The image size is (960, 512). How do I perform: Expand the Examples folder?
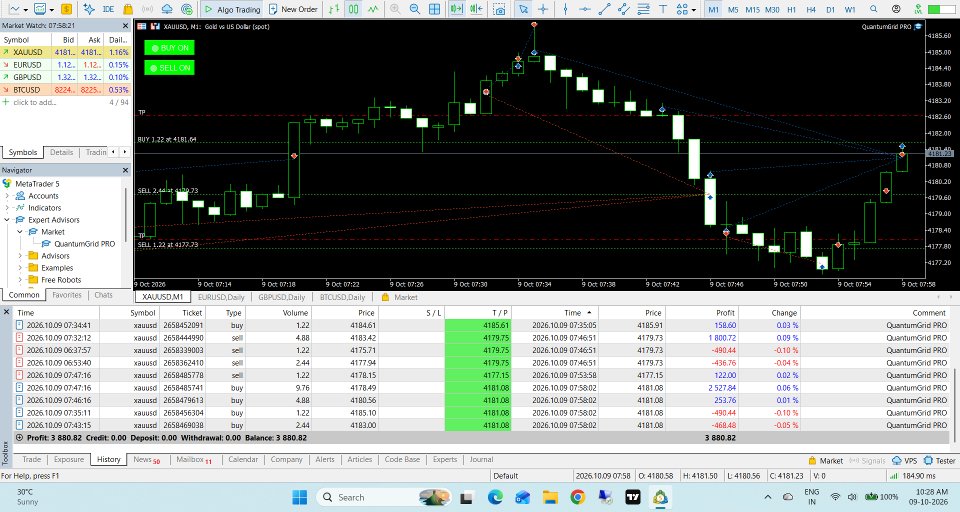click(x=20, y=268)
